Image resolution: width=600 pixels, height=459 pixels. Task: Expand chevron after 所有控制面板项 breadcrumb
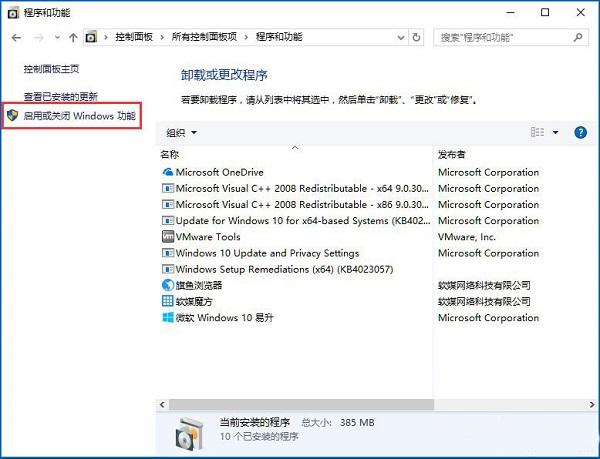tap(246, 37)
